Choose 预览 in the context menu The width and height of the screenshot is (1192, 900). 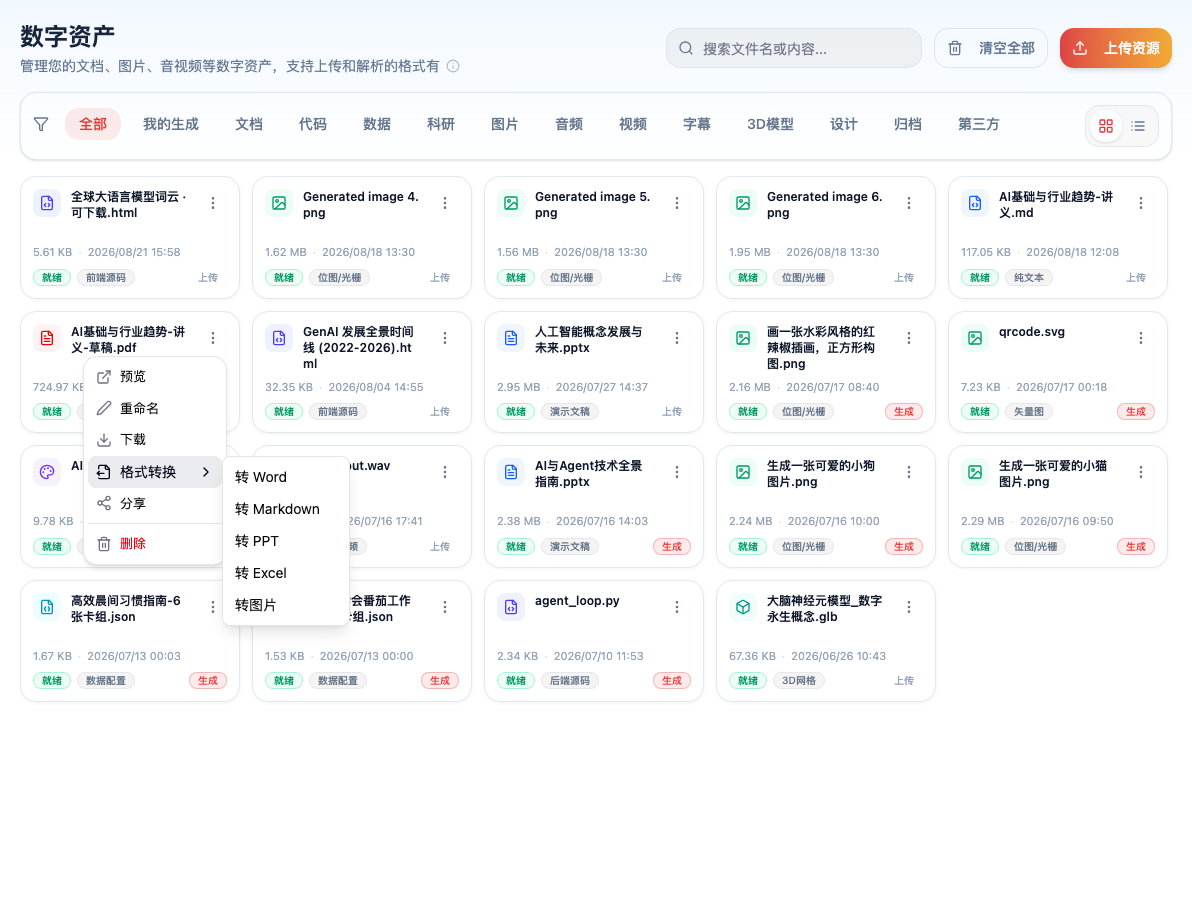pyautogui.click(x=155, y=376)
